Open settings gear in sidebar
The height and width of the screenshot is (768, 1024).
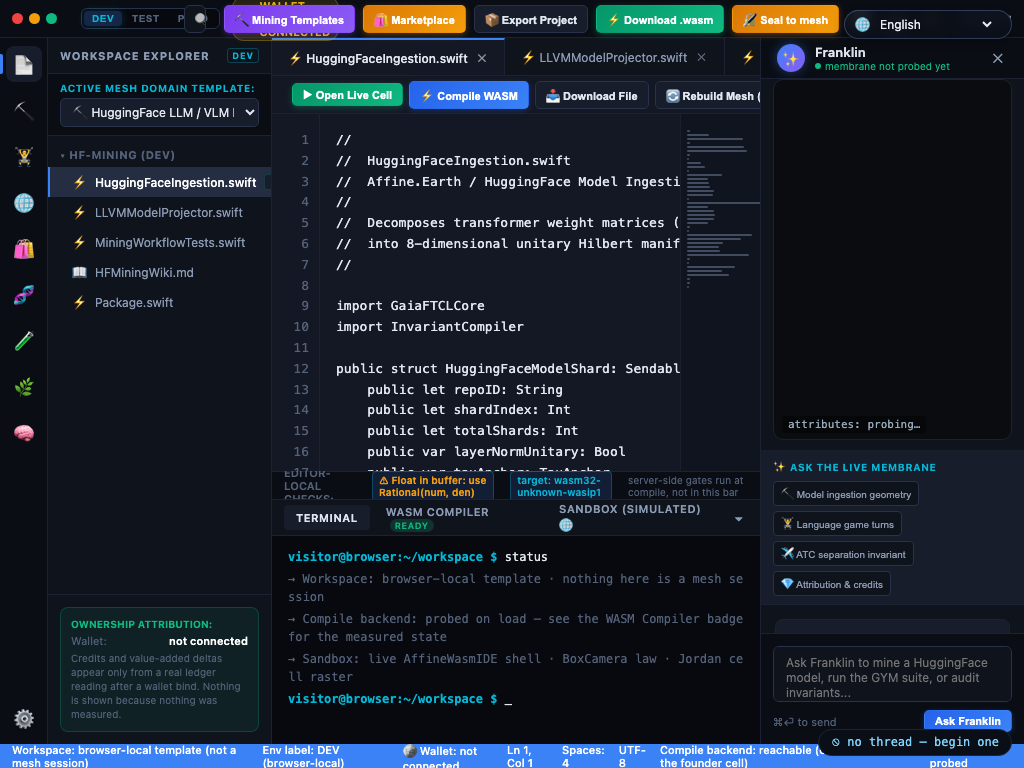point(24,718)
